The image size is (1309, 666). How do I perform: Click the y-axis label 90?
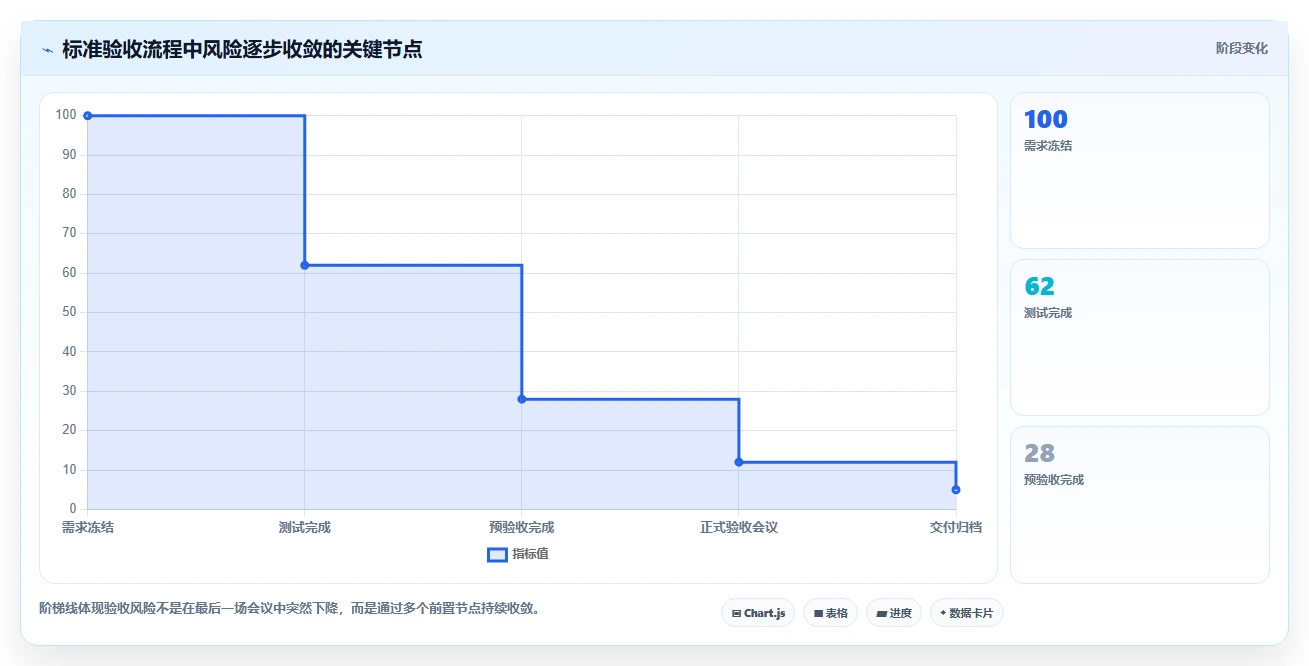pyautogui.click(x=69, y=155)
